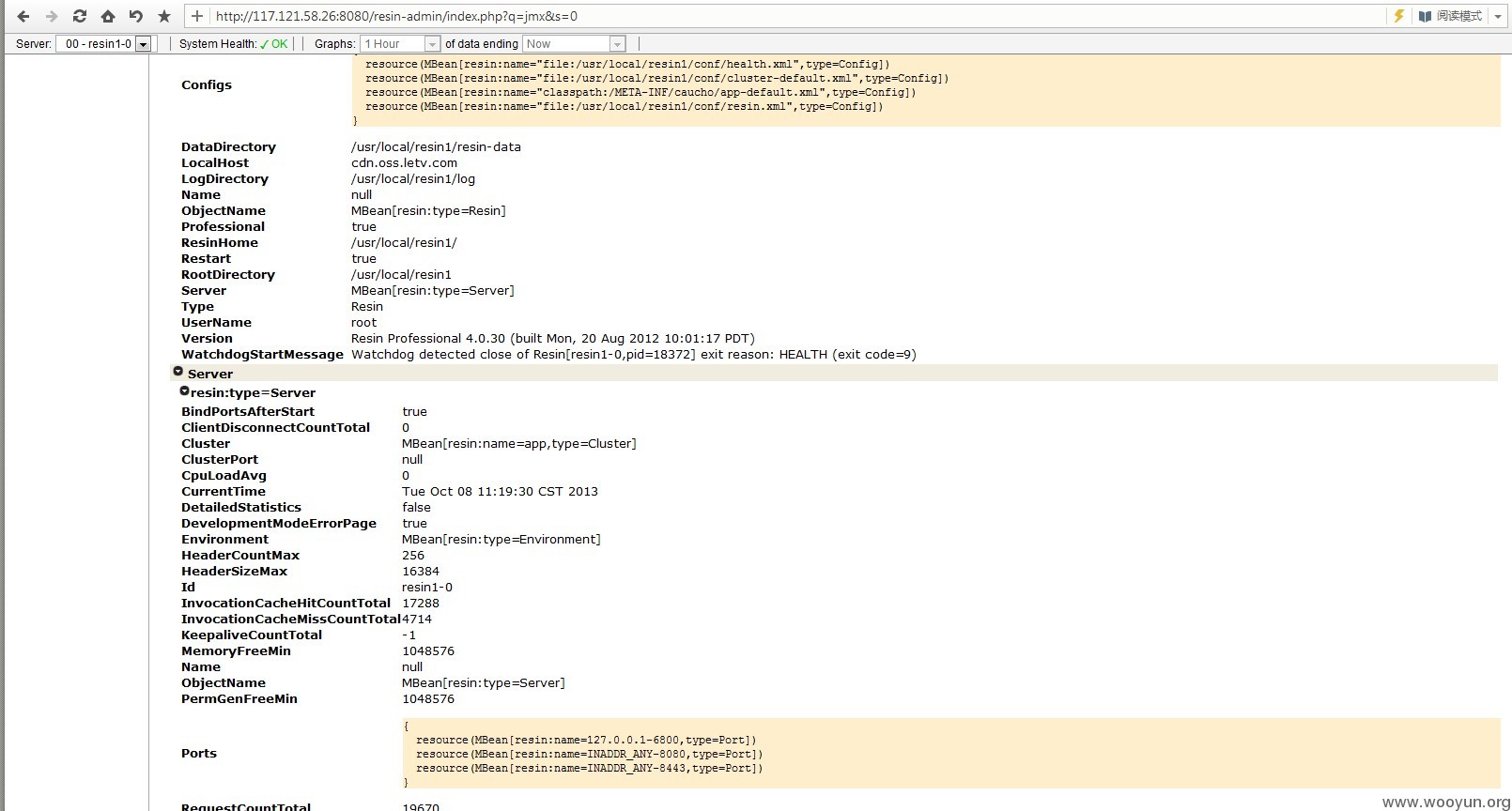Screen dimensions: 1512x811
Task: Undo closed tab with restore icon
Action: (136, 16)
